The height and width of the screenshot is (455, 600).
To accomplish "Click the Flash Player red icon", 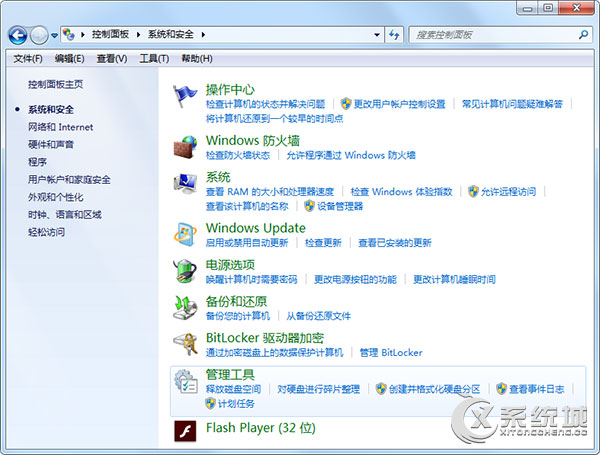I will click(x=185, y=431).
